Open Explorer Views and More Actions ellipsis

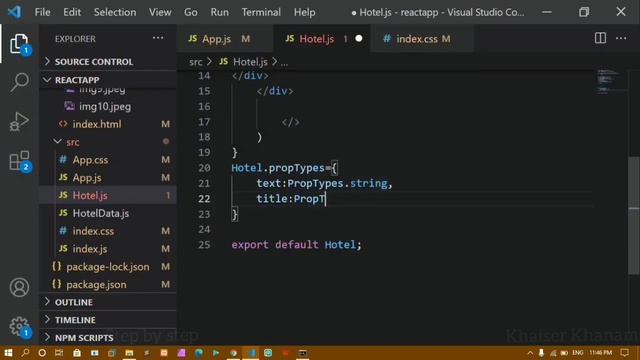click(x=158, y=38)
